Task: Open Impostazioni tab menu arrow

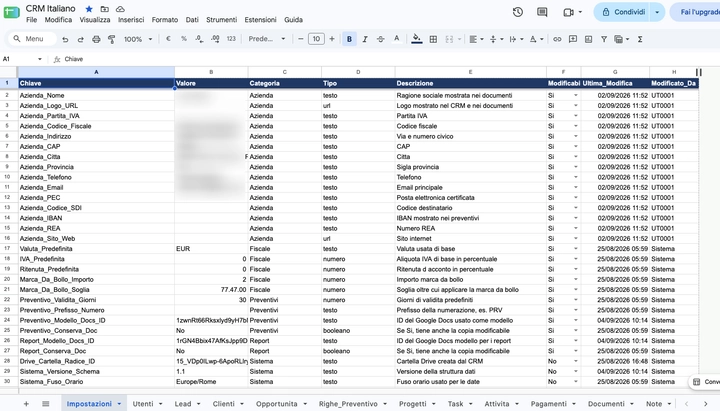Action: tap(119, 404)
